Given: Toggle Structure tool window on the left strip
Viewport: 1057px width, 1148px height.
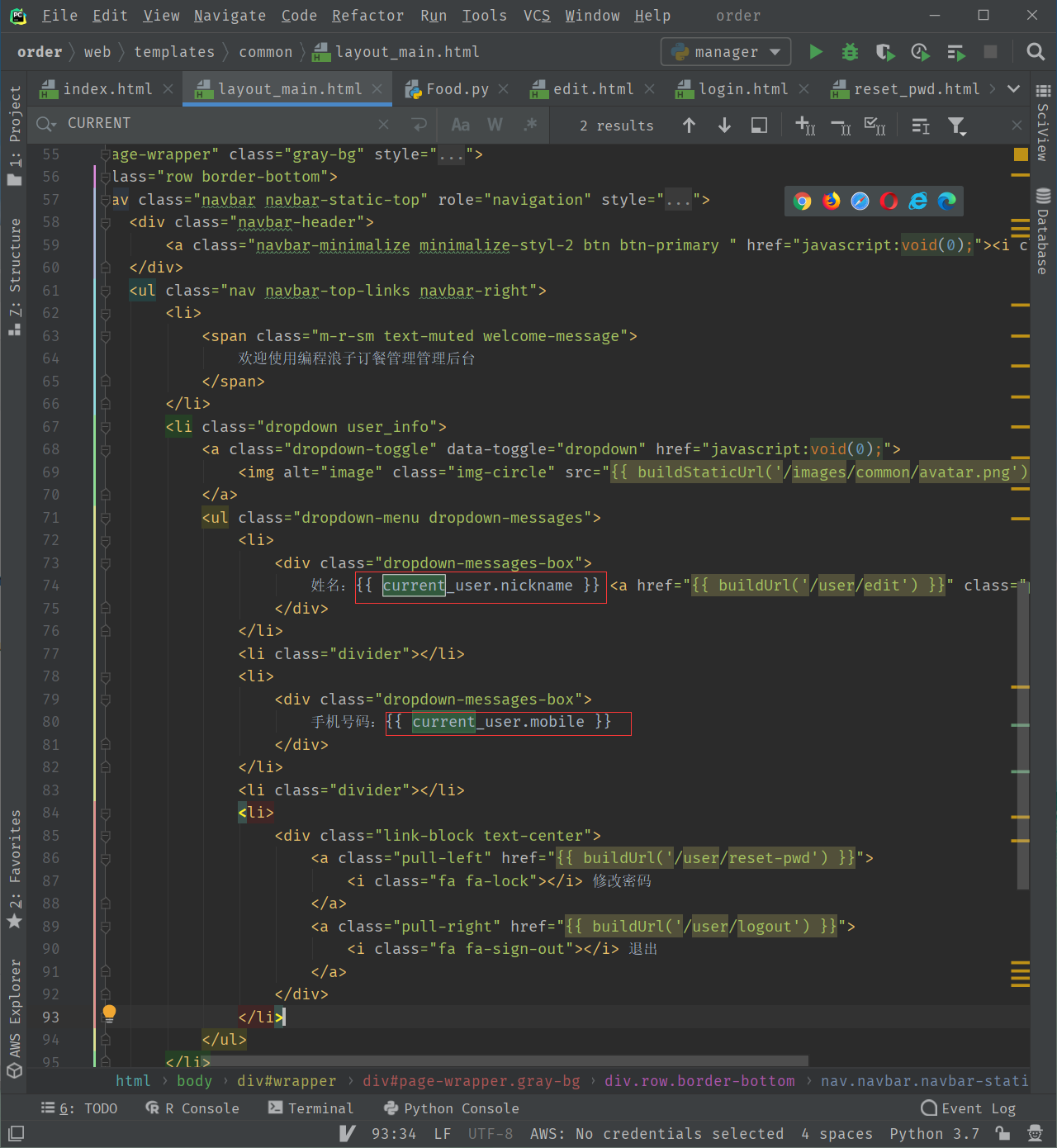Looking at the screenshot, I should pos(15,276).
